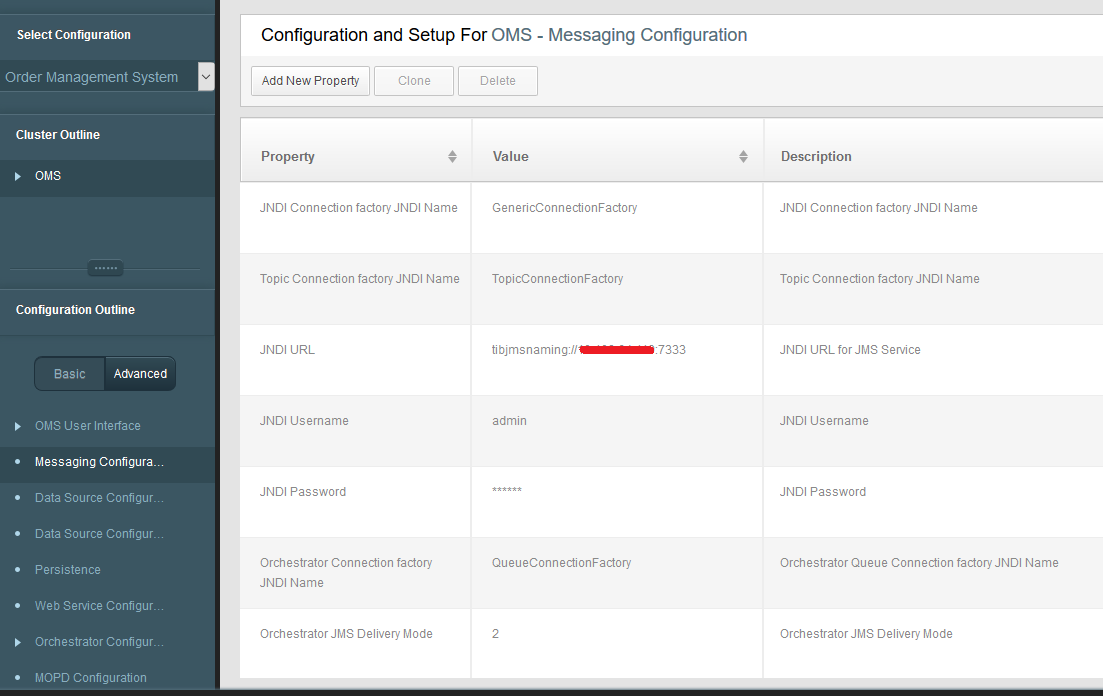Viewport: 1103px width, 696px height.
Task: Click the Property column sort arrows
Action: pos(452,157)
